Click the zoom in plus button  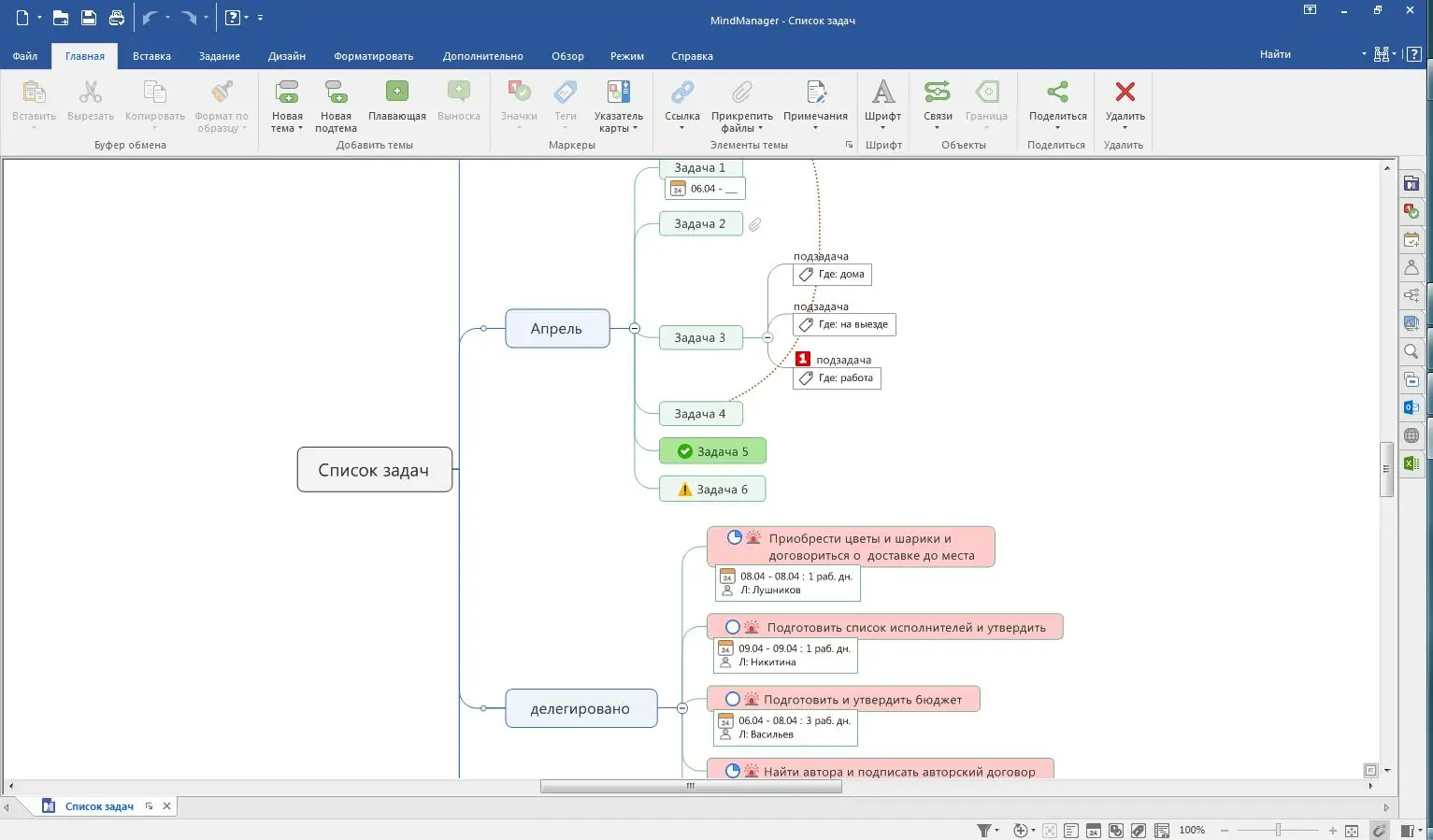pyautogui.click(x=1333, y=831)
